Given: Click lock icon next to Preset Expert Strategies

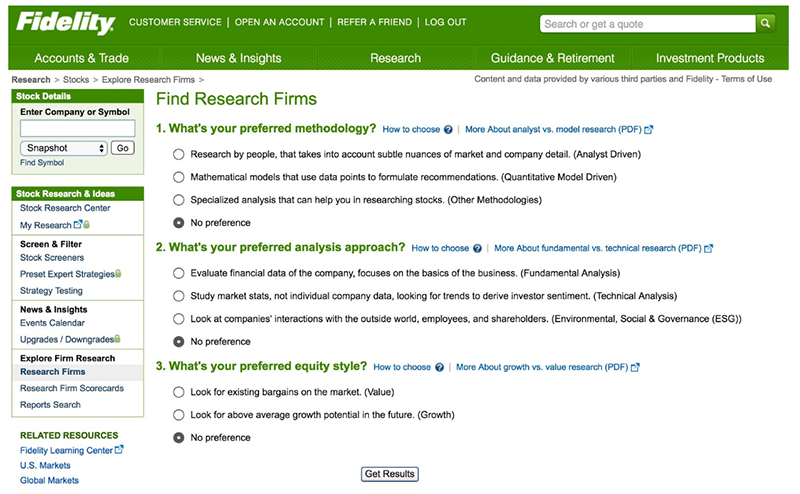Looking at the screenshot, I should click(118, 274).
